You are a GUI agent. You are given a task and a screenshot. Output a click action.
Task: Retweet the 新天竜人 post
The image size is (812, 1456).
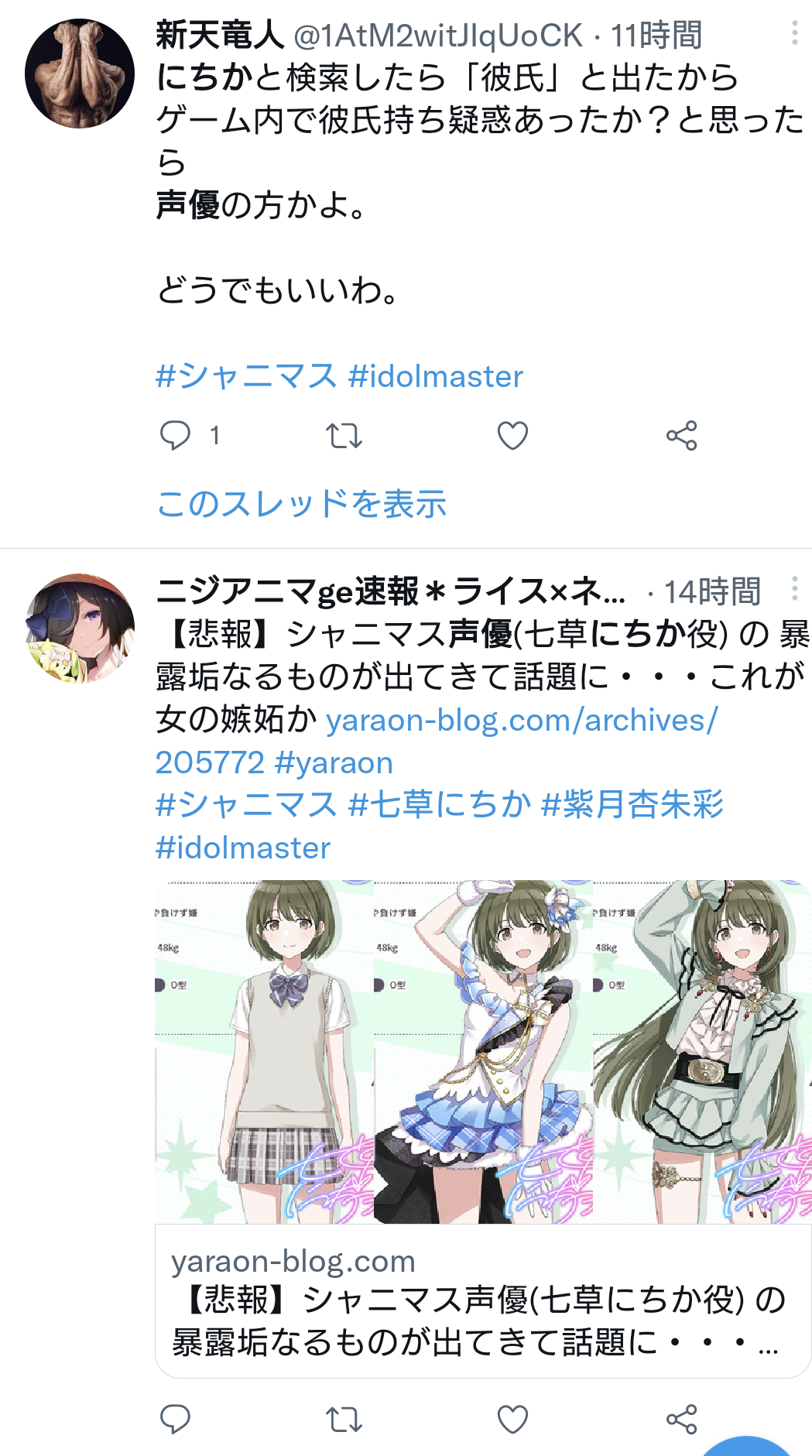[344, 436]
